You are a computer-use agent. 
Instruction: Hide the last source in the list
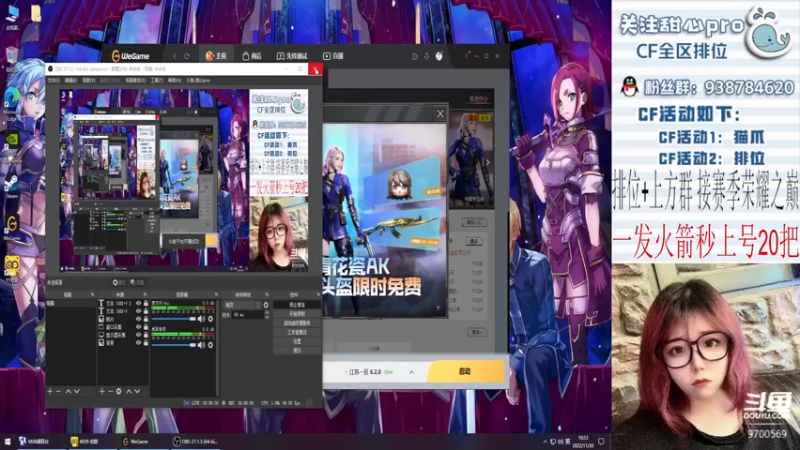tap(138, 343)
